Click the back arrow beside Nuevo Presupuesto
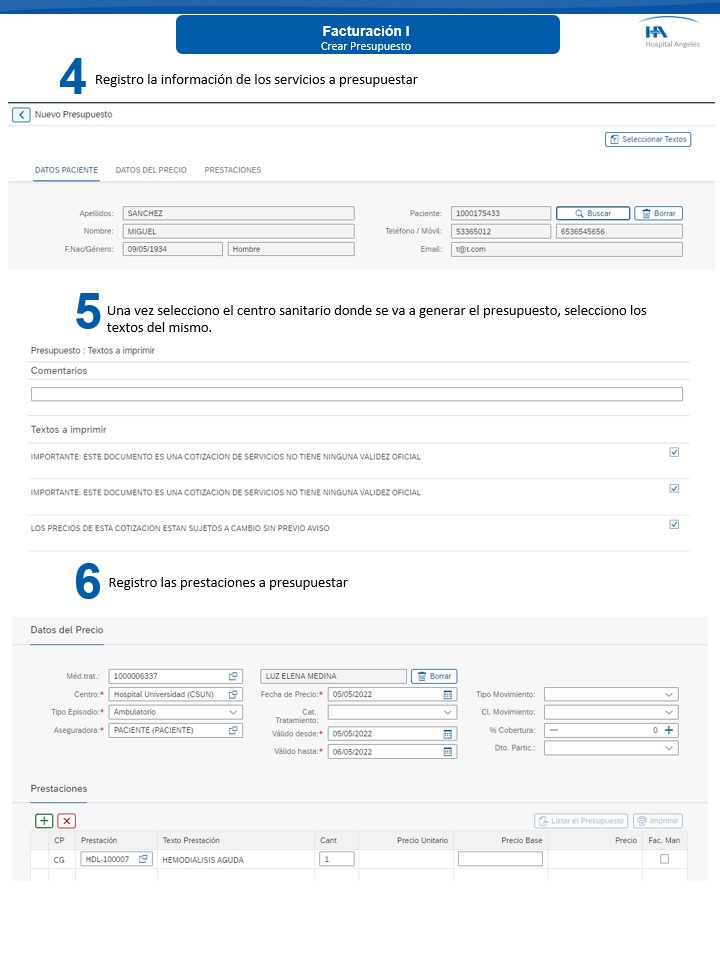Screen dimensions: 720x960 [x=21, y=115]
